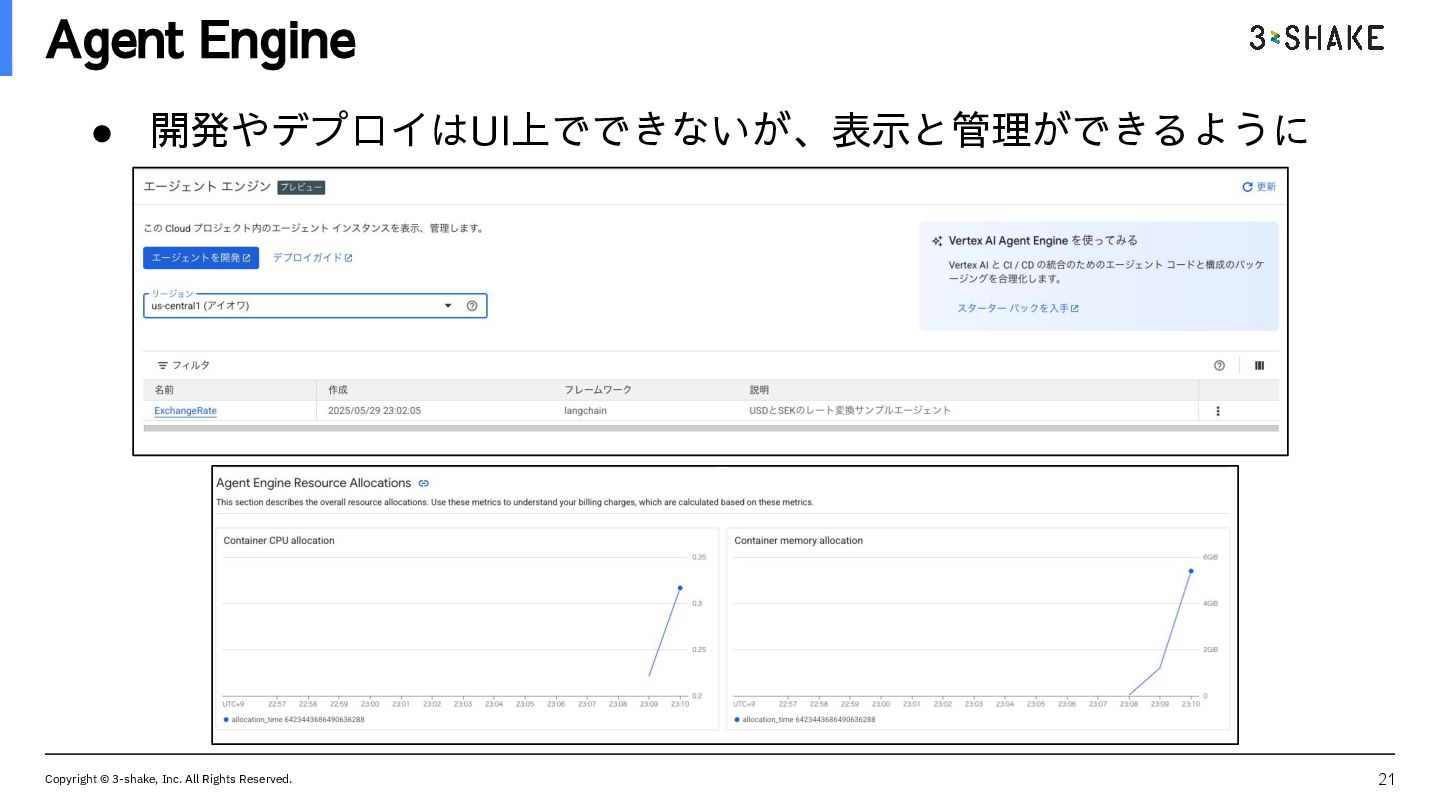Click the 説明 column header
Viewport: 1440px width, 810px height.
760,390
